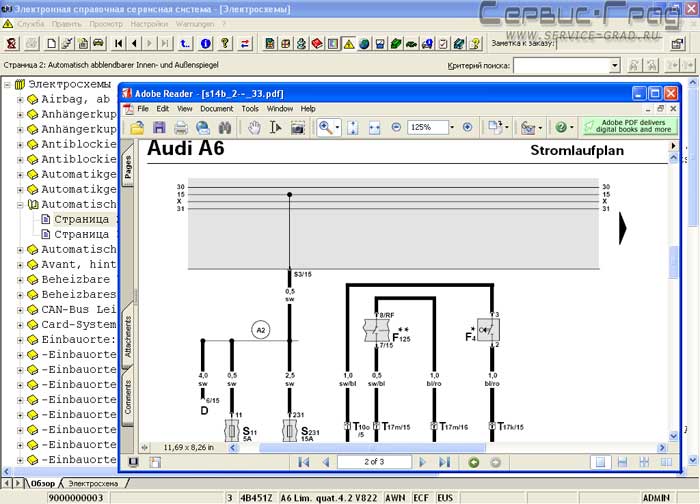Viewport: 700px width, 504px height.
Task: Click the globe icon in main toolbar
Action: click(364, 44)
